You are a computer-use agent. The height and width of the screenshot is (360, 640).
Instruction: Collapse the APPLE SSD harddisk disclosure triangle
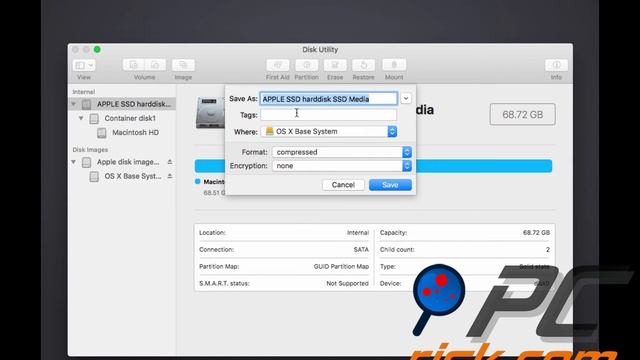(x=74, y=104)
